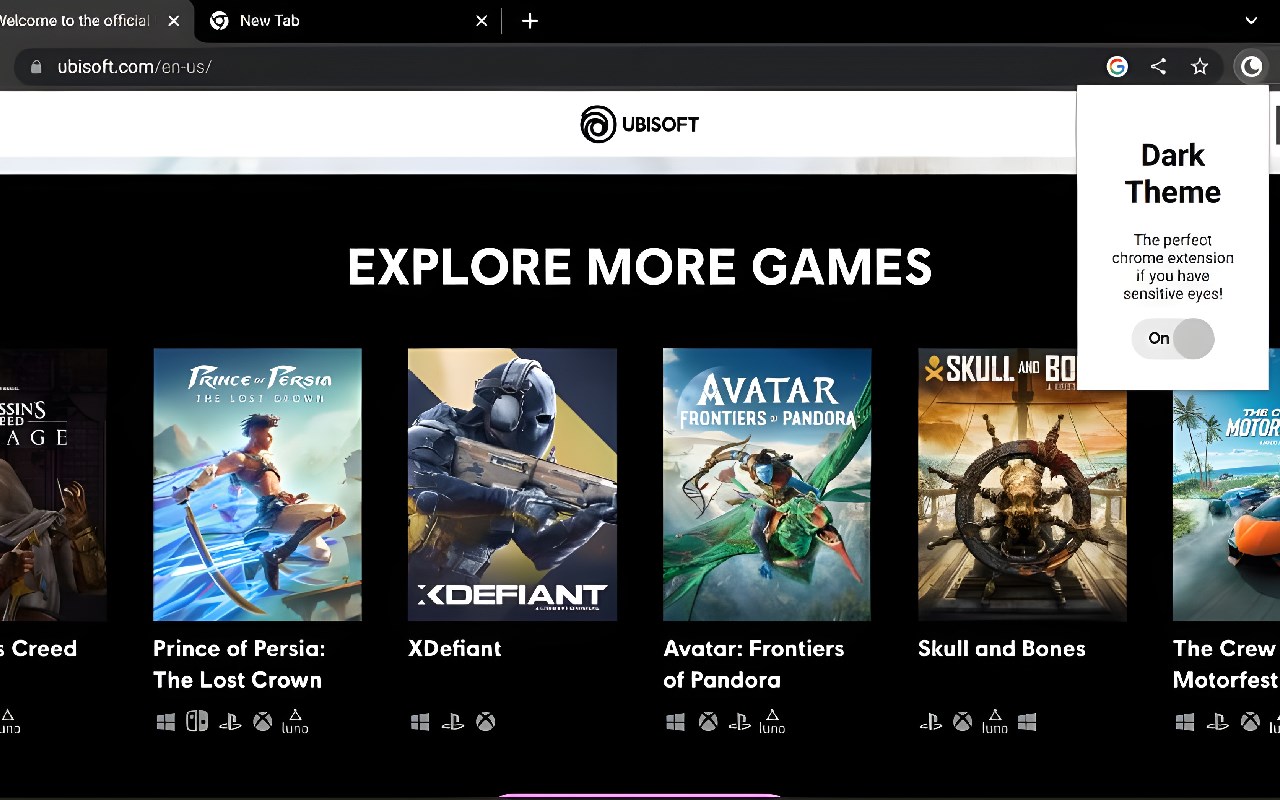Click the PlayStation icon under XDefiant
The height and width of the screenshot is (800, 1280).
453,722
